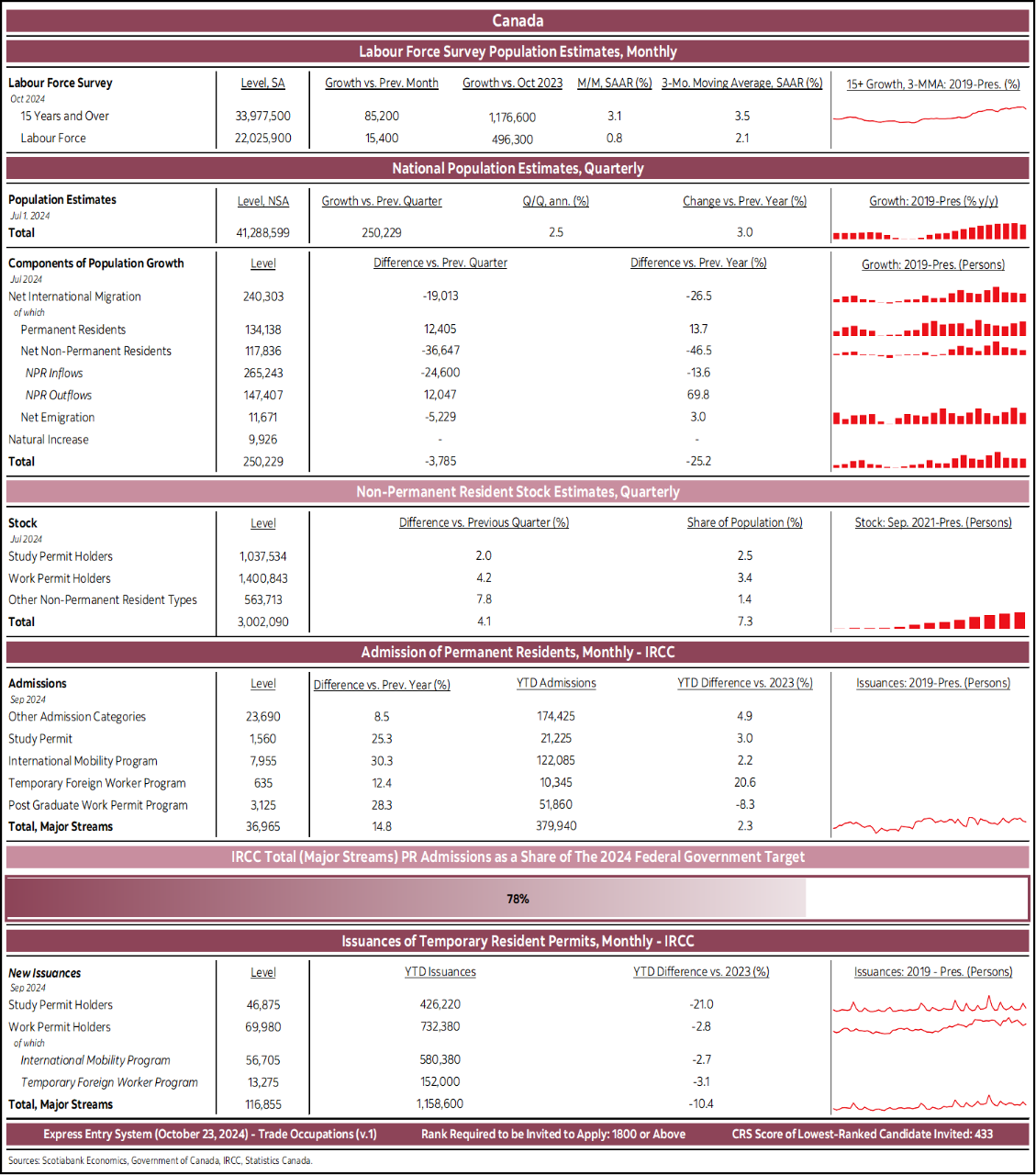Screen dimensions: 1036x1175
Task: Click the Growth vs. Oct 2023 header
Action: click(512, 83)
